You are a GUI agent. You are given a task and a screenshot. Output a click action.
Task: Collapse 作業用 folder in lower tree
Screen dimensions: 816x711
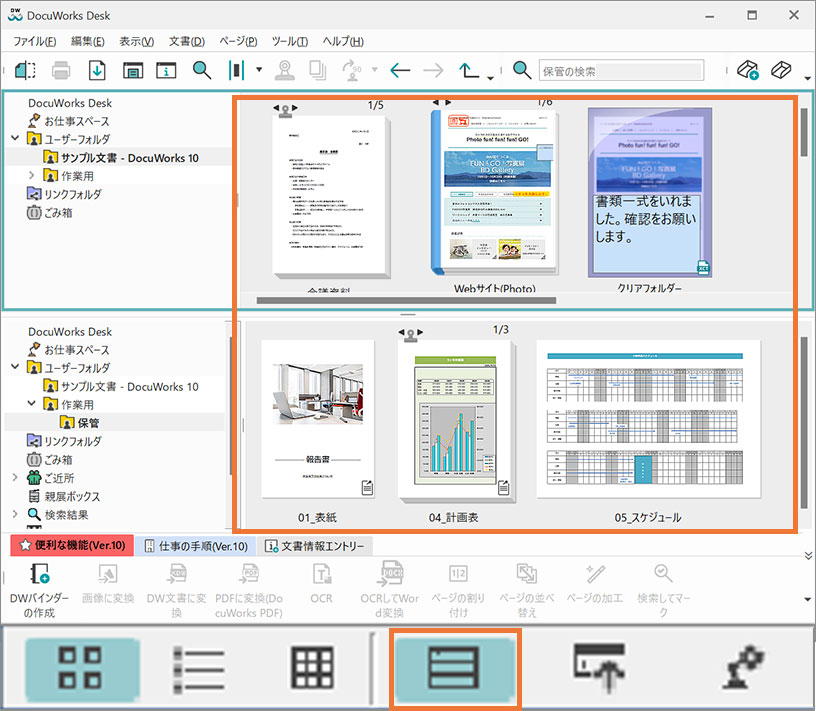point(31,403)
